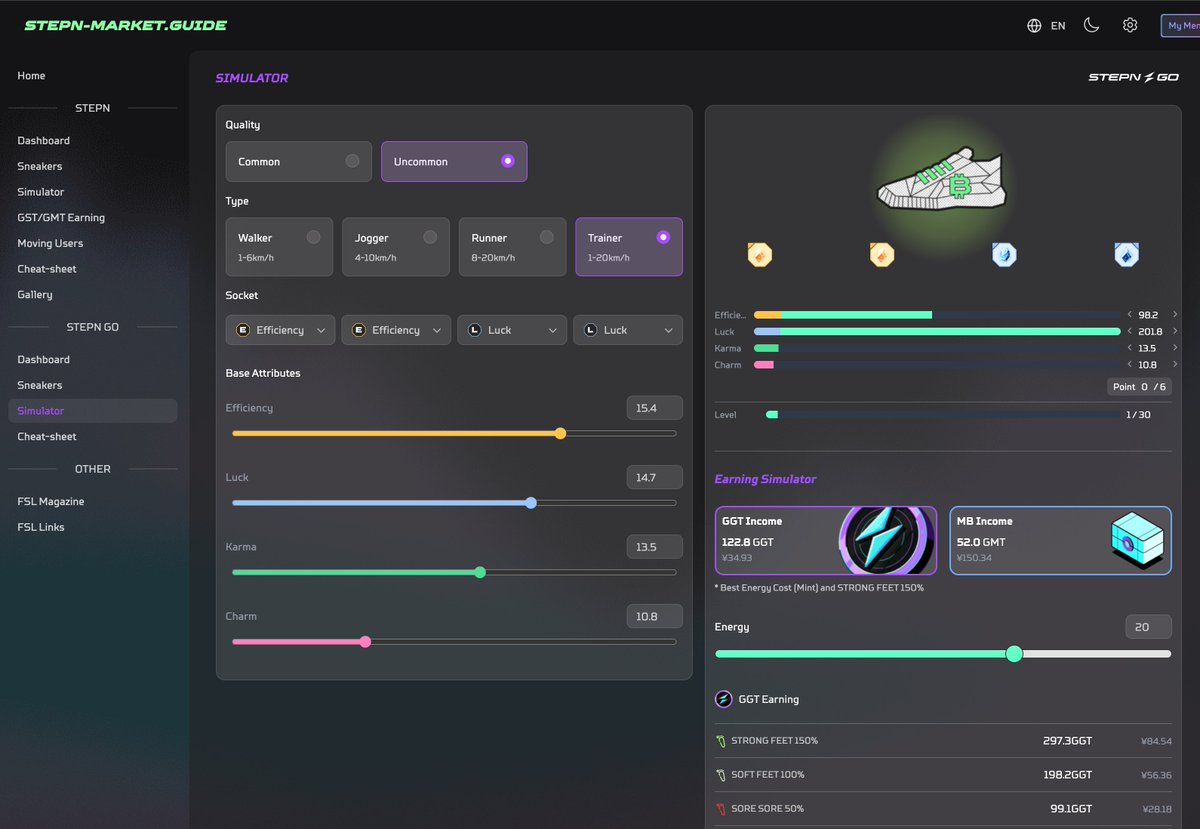Open FSL Magazine link
1200x829 pixels.
[51, 502]
